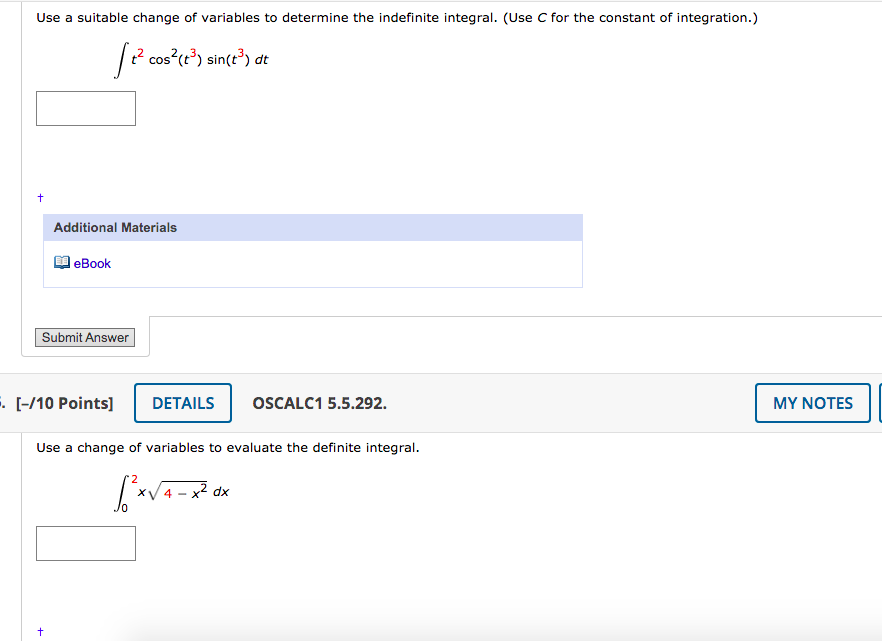Click the partially visible button beside MY NOTES

878,403
